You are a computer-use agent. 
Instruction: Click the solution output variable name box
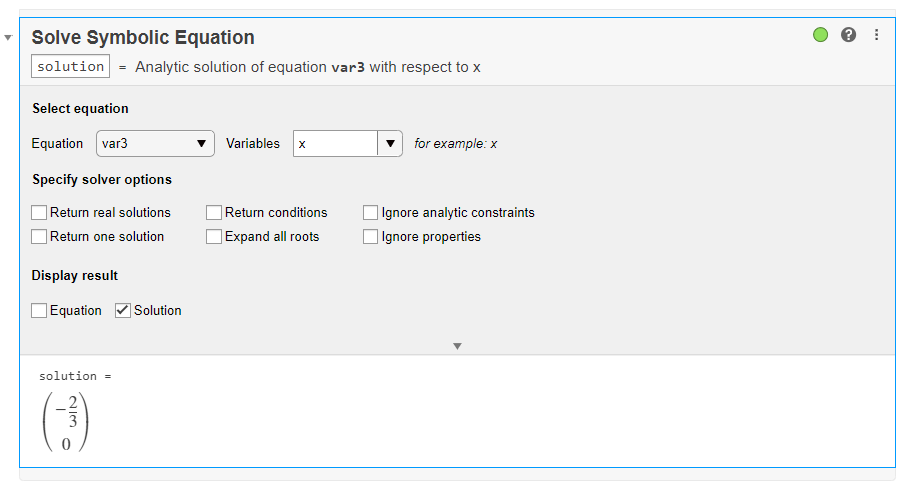pyautogui.click(x=70, y=66)
